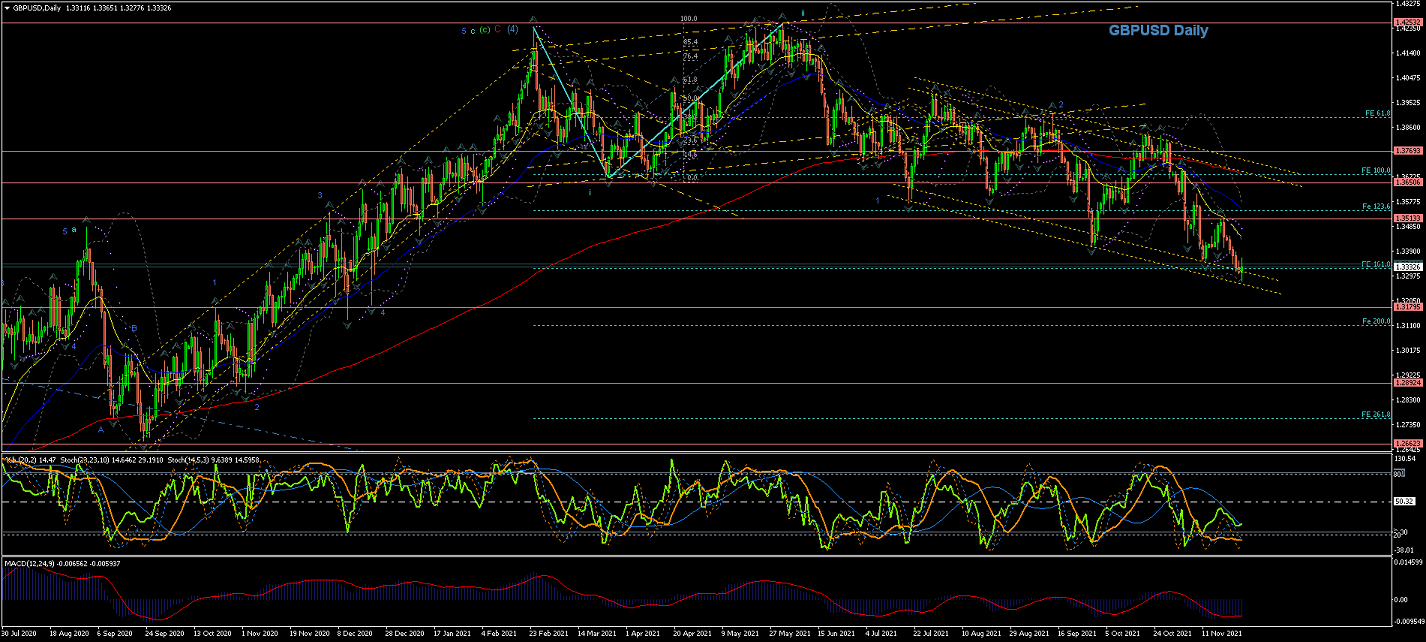Select the 'FE 100.0' Fibonacci expansion label
The height and width of the screenshot is (642, 1426).
point(1376,171)
